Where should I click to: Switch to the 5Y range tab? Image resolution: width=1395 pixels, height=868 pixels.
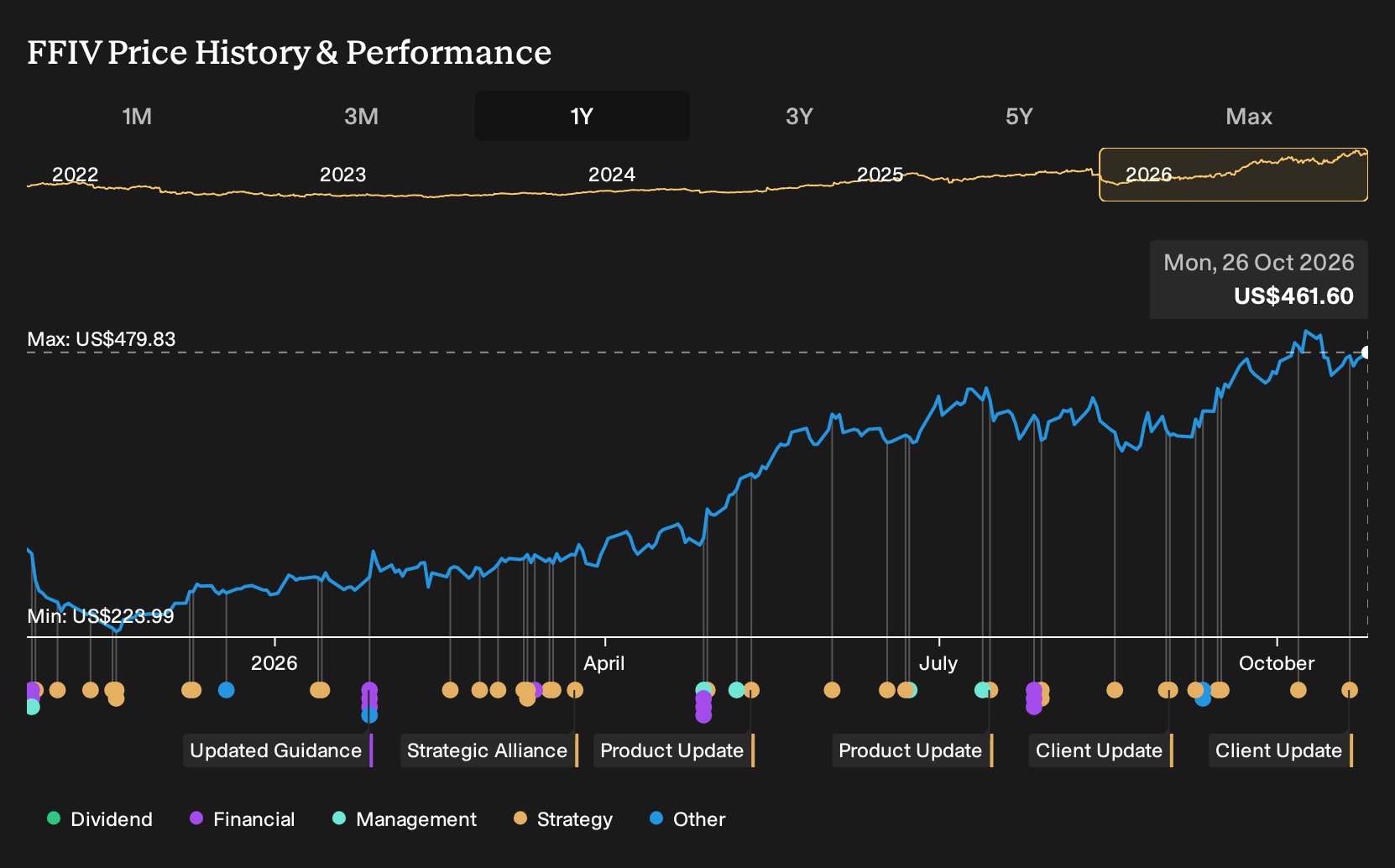click(1019, 116)
